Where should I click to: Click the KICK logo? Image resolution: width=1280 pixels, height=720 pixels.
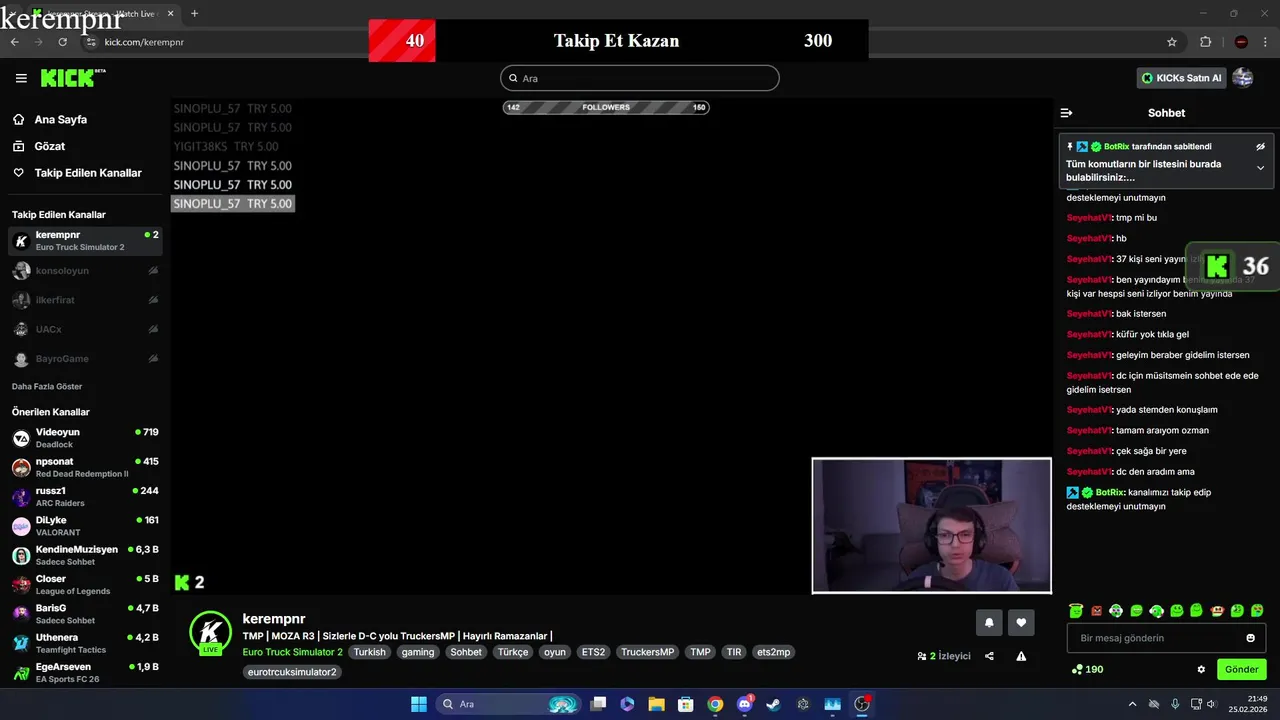(x=73, y=78)
